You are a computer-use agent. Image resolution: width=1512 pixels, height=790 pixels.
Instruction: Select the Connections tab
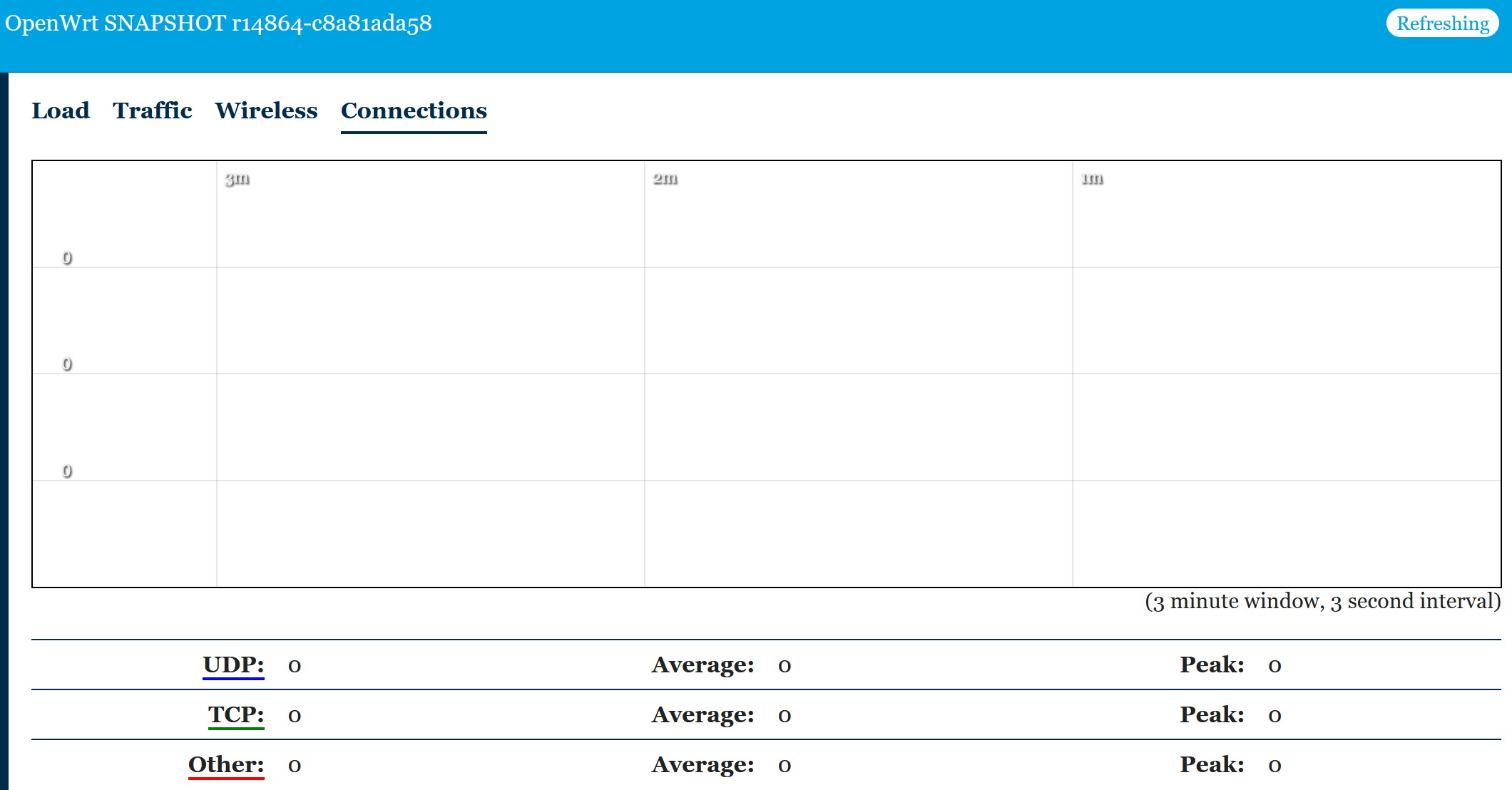tap(413, 111)
